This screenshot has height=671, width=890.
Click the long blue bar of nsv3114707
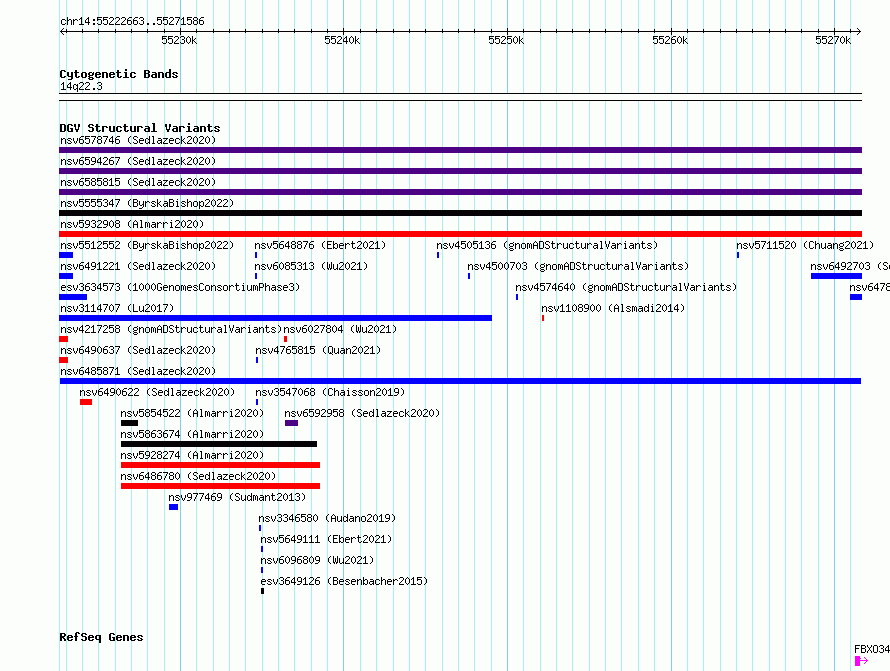click(275, 318)
